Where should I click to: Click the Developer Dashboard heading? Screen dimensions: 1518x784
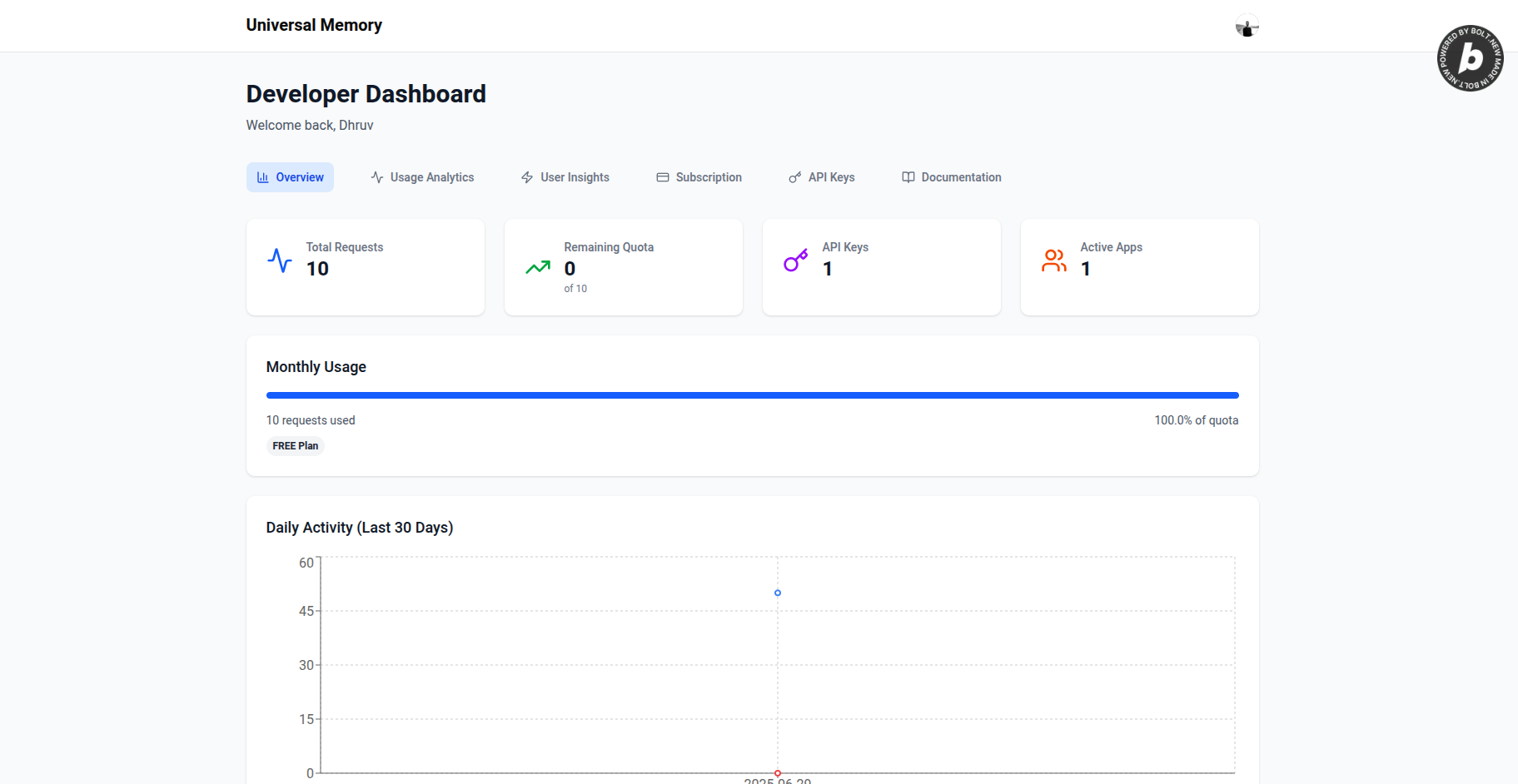click(366, 94)
